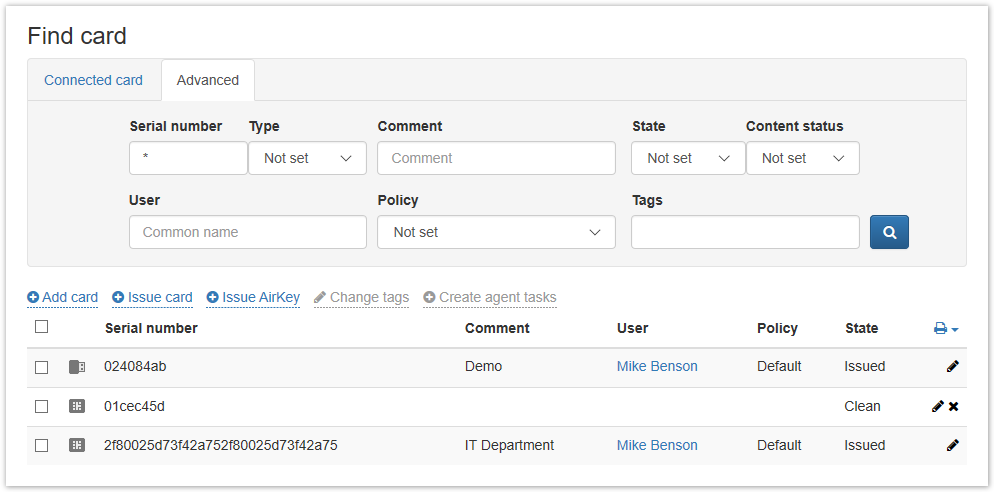Open the print icon dropdown menu

click(x=945, y=328)
